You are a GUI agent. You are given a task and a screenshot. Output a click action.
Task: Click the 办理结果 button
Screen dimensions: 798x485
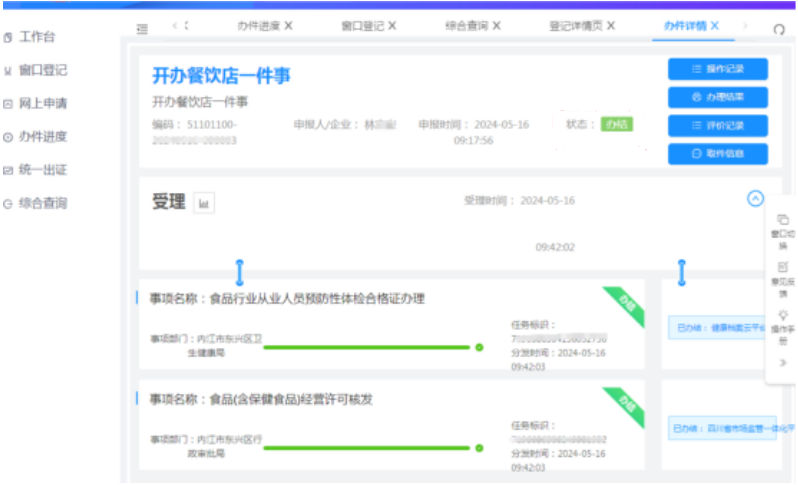pyautogui.click(x=717, y=97)
